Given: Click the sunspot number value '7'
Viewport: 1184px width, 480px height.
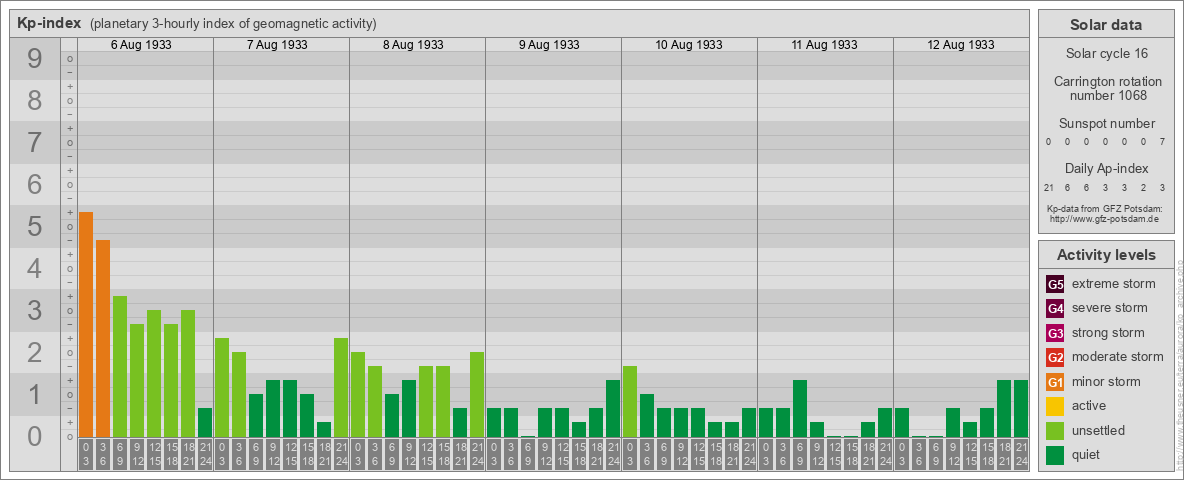Looking at the screenshot, I should pos(1163,142).
